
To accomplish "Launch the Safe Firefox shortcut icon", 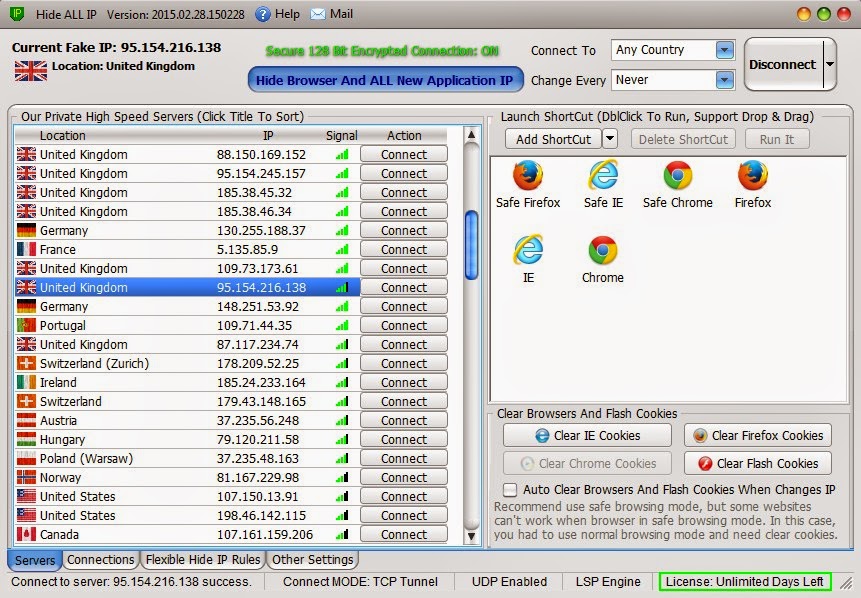I will 528,175.
